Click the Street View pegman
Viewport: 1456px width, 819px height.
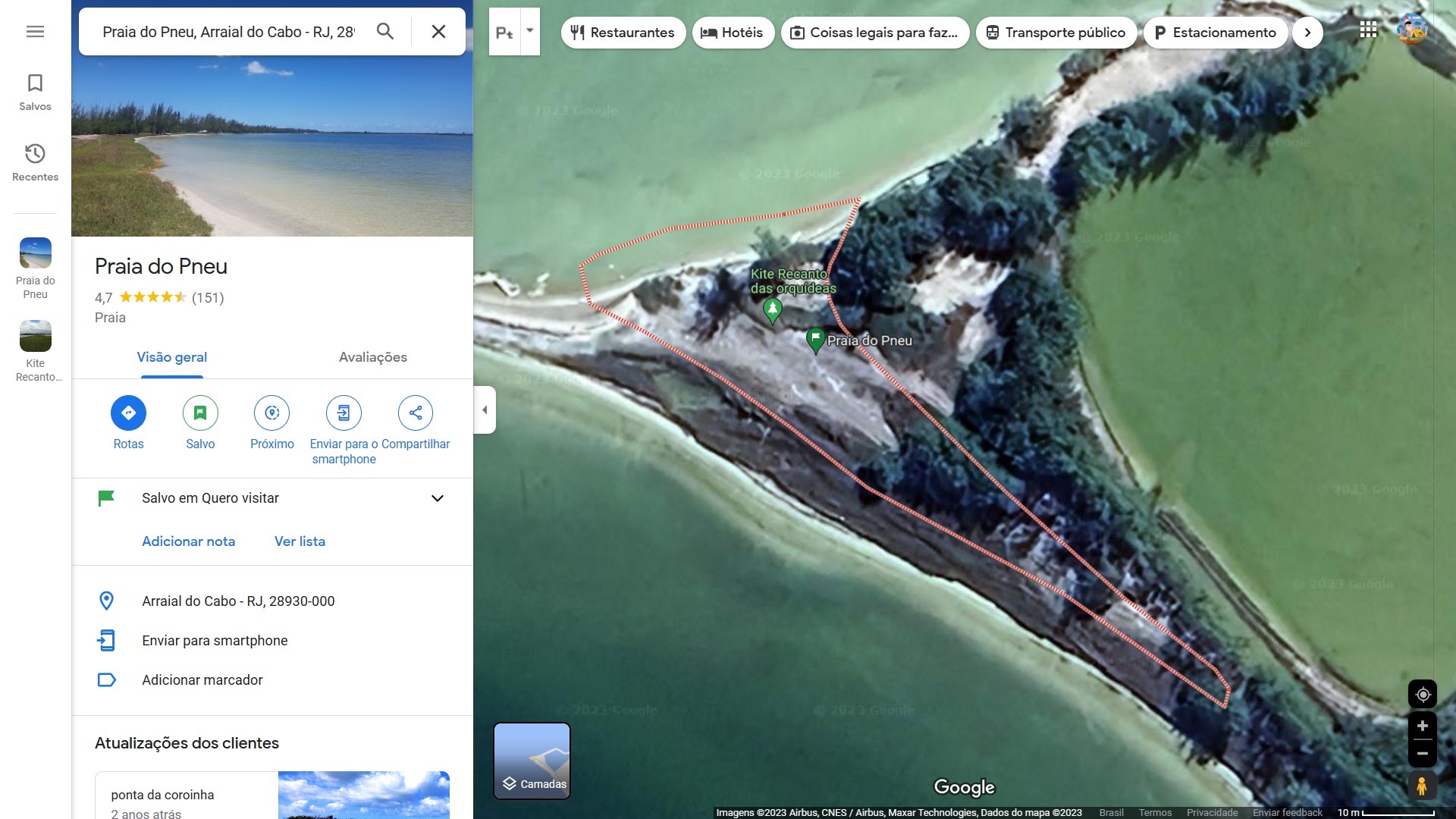1422,786
